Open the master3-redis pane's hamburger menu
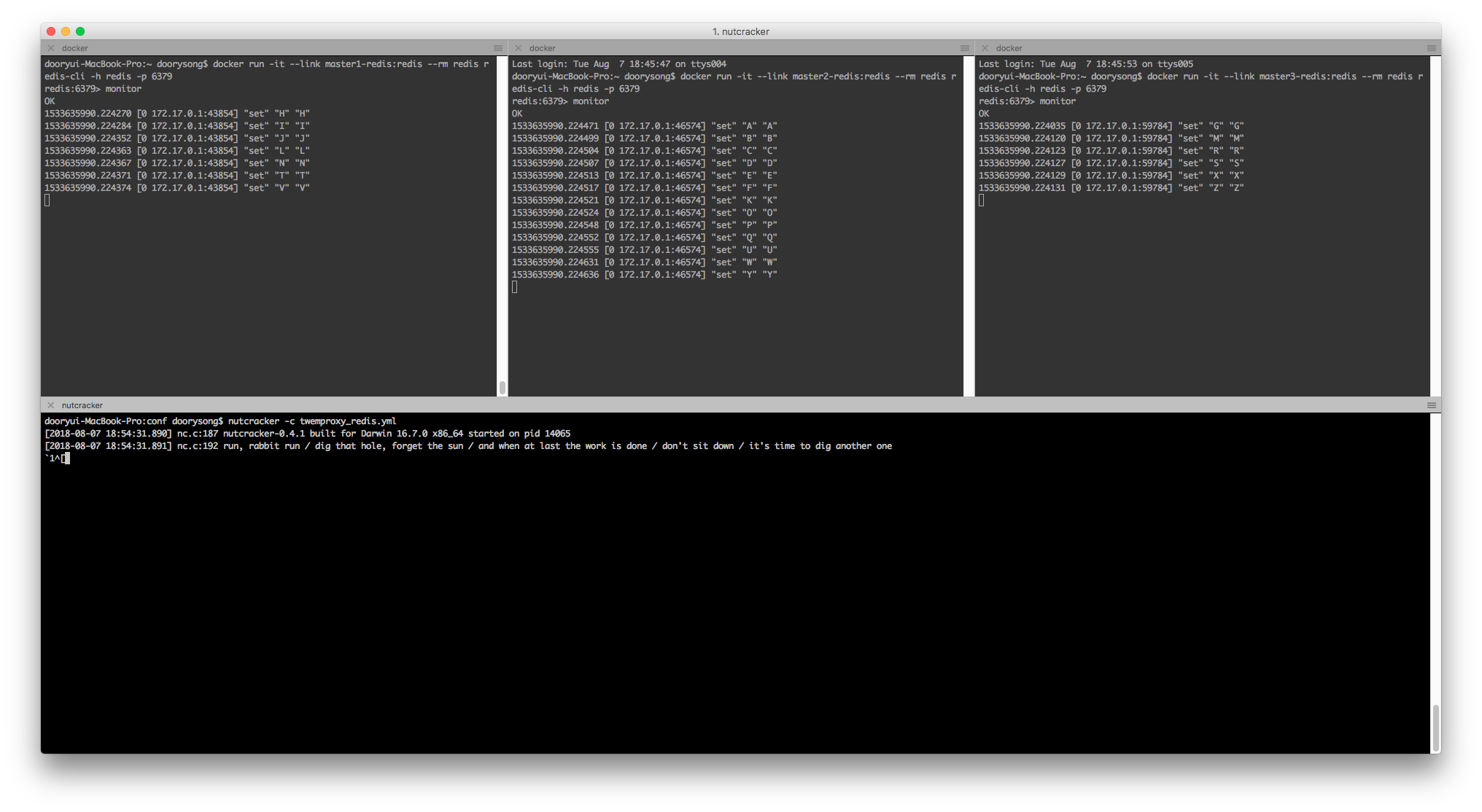Viewport: 1482px width, 812px height. [x=1432, y=48]
